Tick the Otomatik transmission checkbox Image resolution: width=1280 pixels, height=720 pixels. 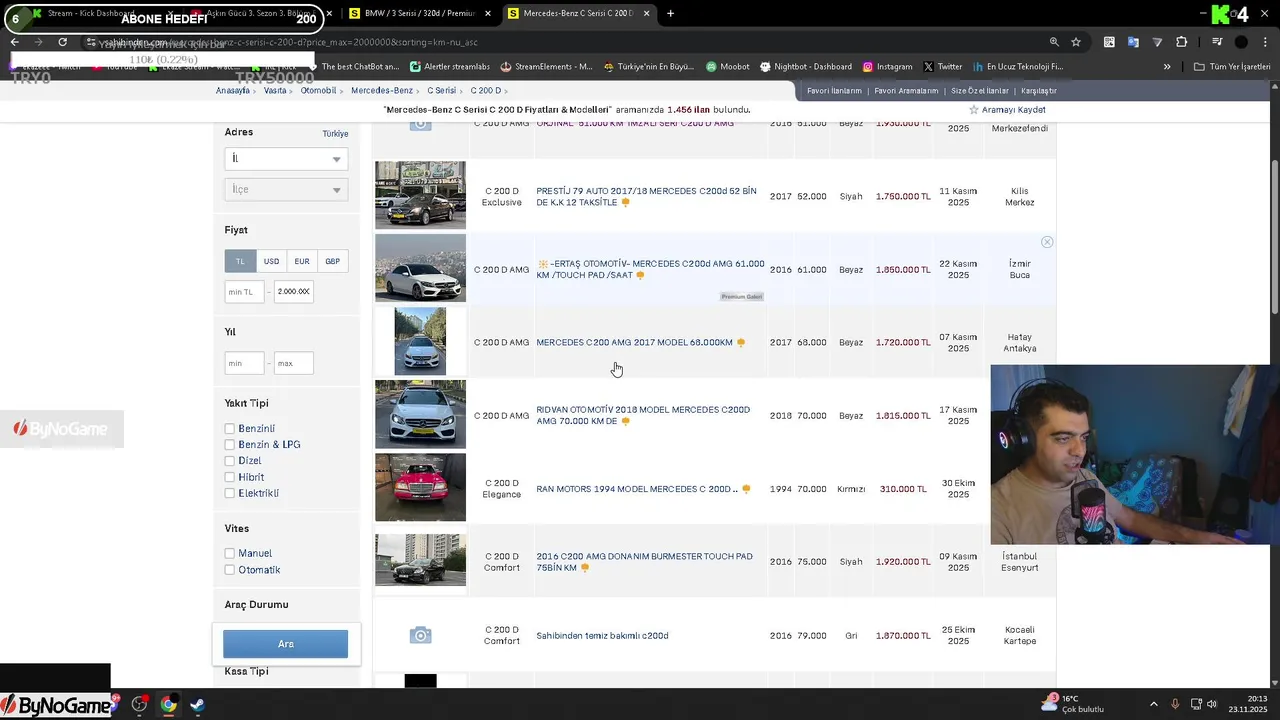230,570
